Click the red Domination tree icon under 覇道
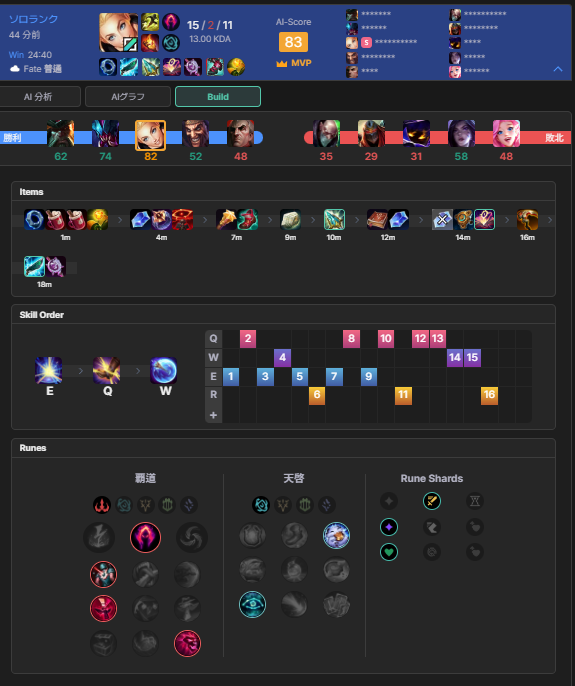The image size is (575, 686). coord(102,505)
